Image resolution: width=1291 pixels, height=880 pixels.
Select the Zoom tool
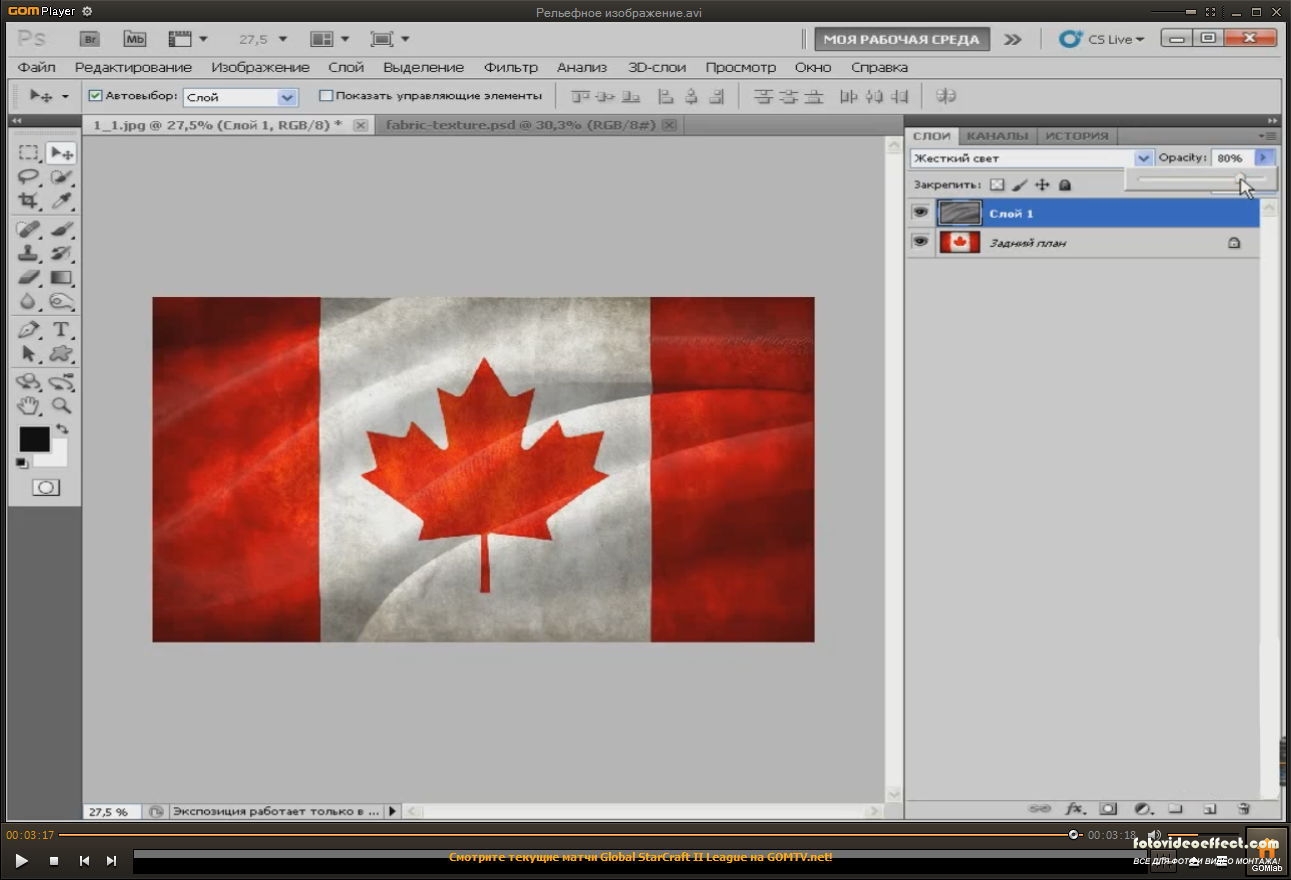[61, 405]
